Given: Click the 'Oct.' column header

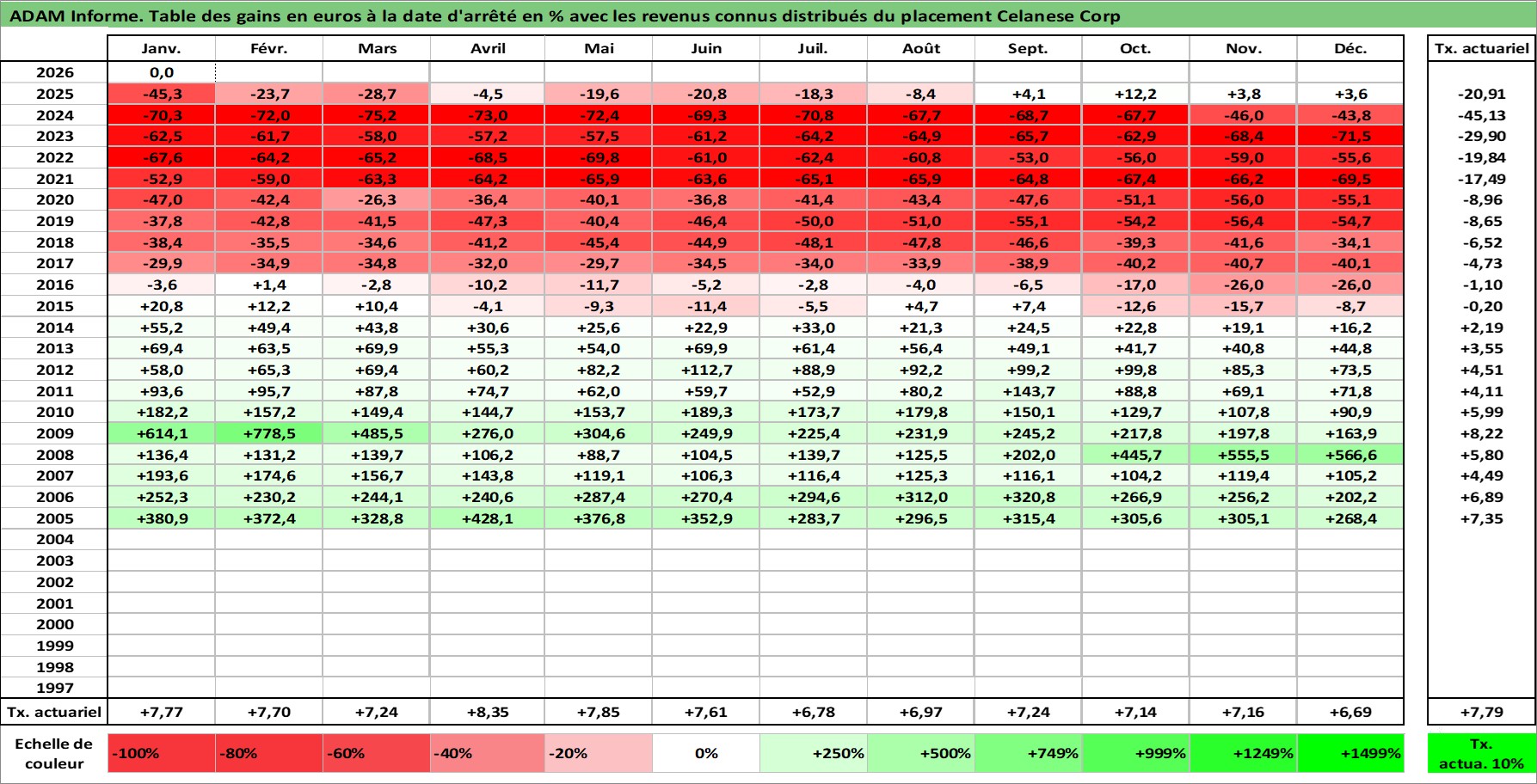Looking at the screenshot, I should point(1135,49).
